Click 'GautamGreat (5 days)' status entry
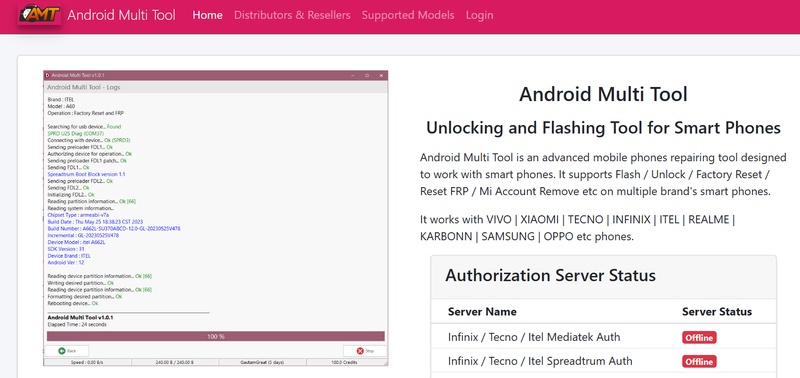800x378 pixels. point(262,362)
